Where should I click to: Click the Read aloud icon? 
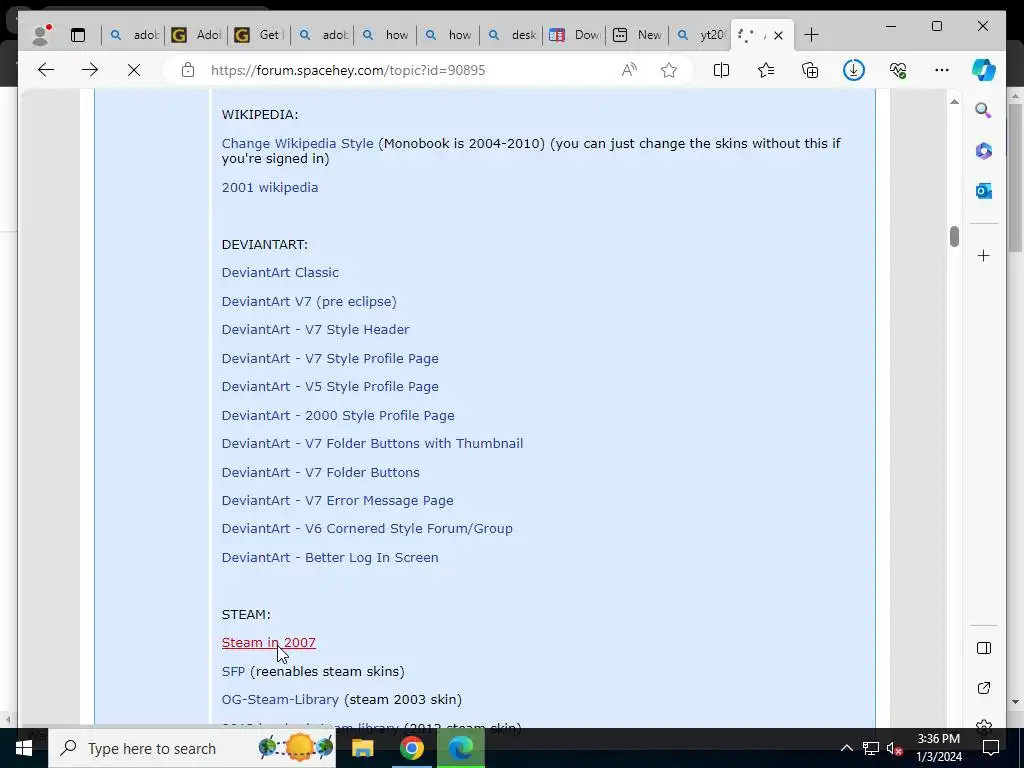click(x=629, y=70)
